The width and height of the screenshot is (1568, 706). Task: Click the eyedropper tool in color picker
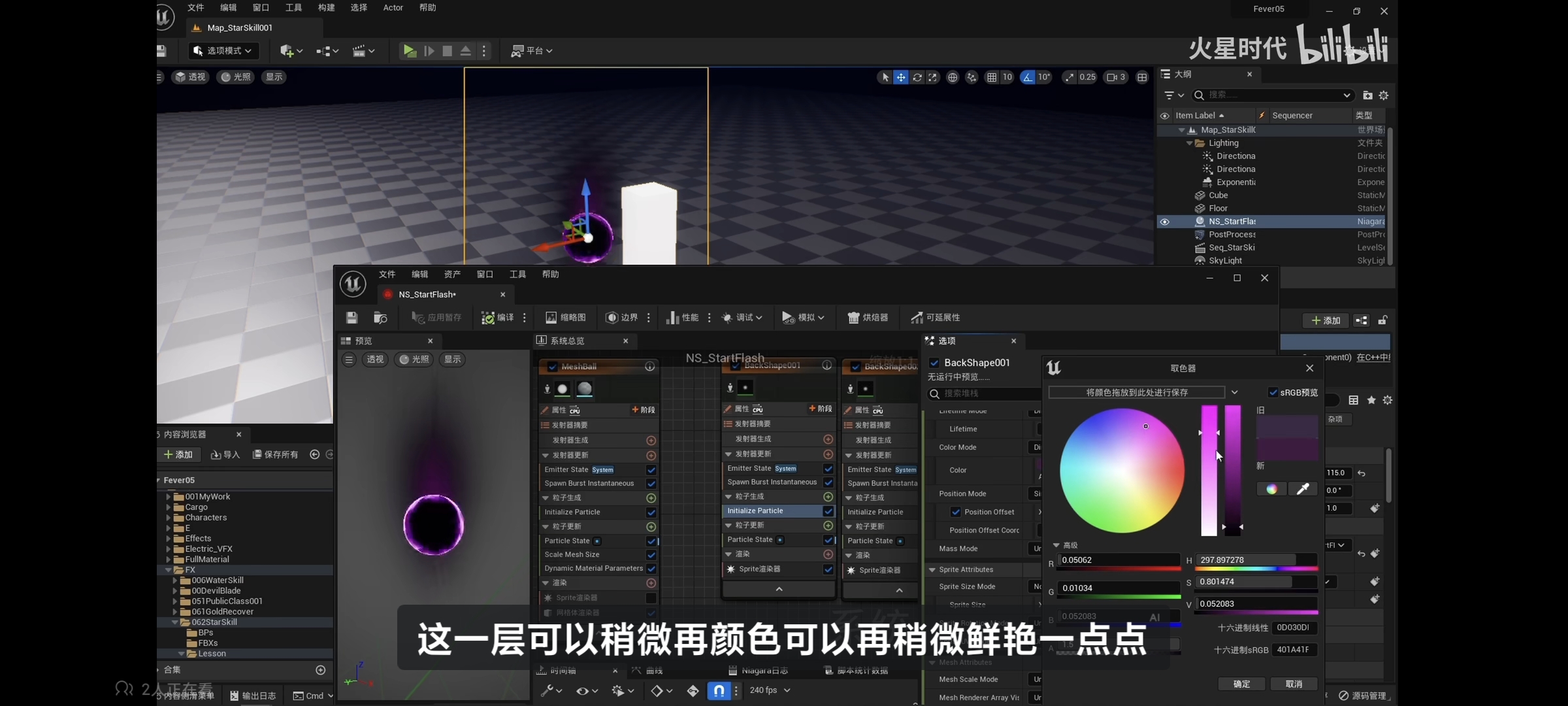(x=1302, y=489)
